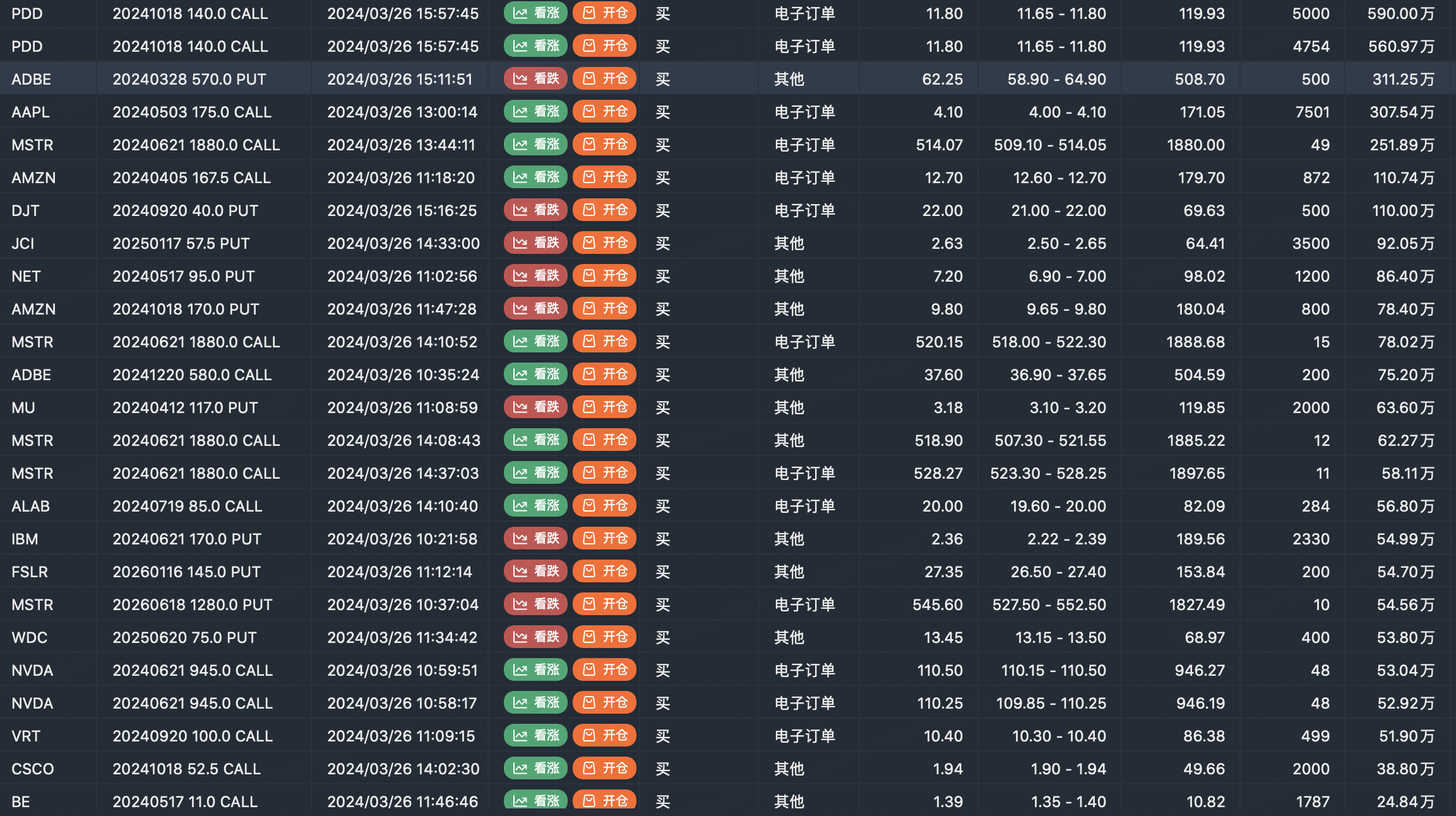Click the AAPL ticker symbol
The image size is (1456, 816).
pyautogui.click(x=30, y=112)
